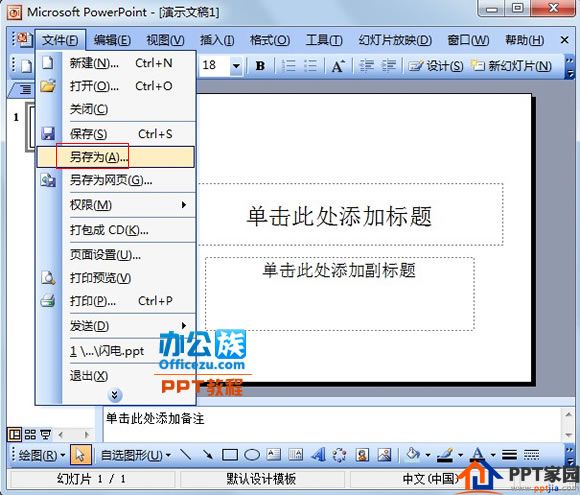
Task: Open recent file 闪电.ppt
Action: tap(116, 351)
